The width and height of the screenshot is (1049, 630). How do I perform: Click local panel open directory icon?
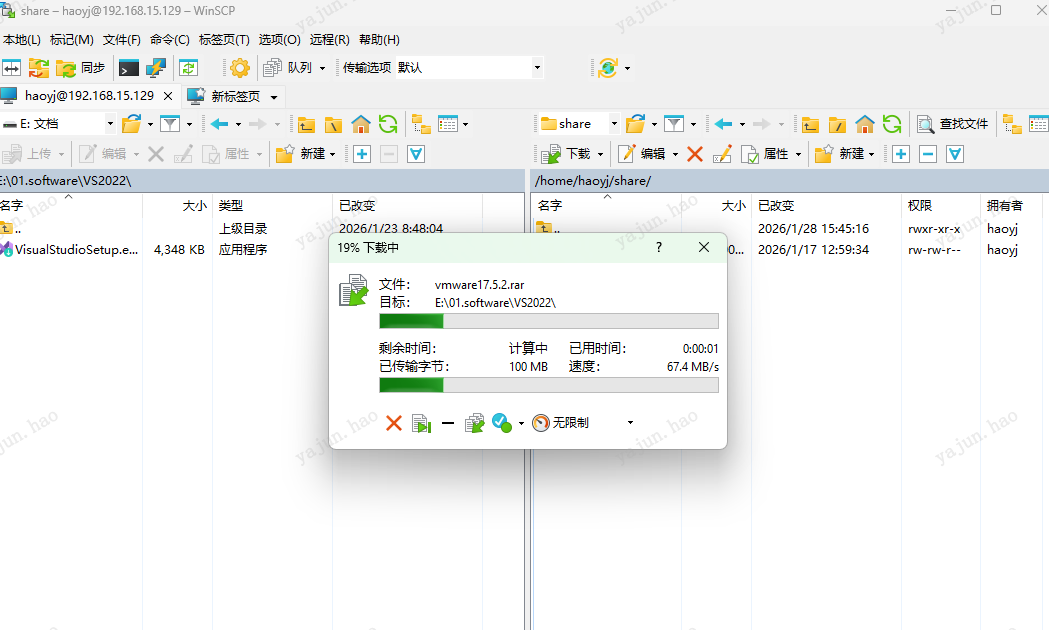132,124
